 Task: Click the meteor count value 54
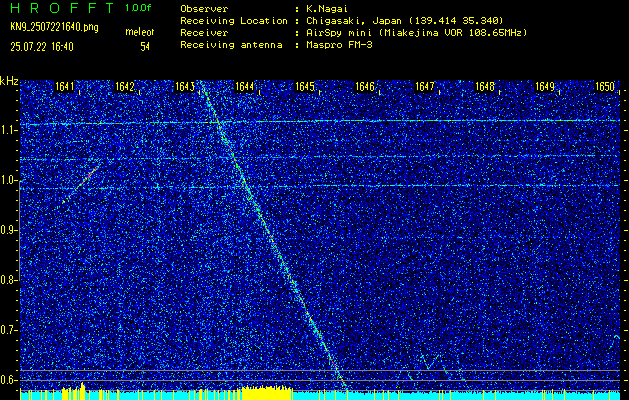point(145,47)
